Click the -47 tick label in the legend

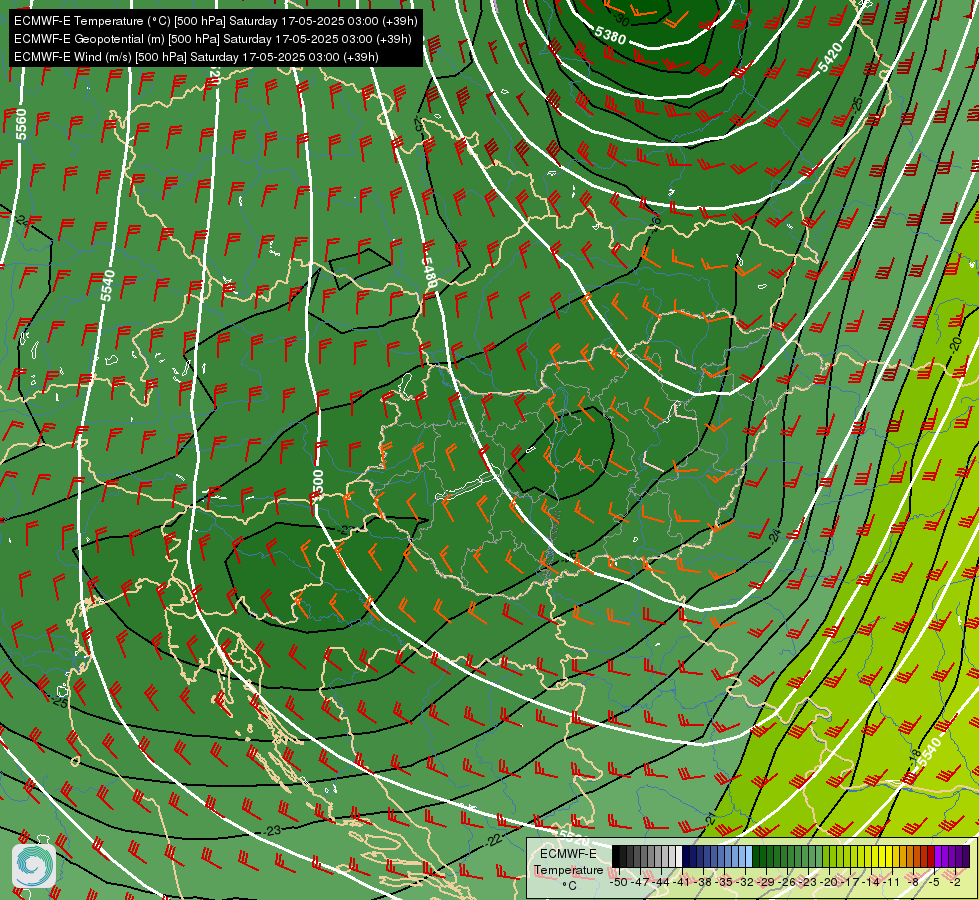tap(640, 883)
